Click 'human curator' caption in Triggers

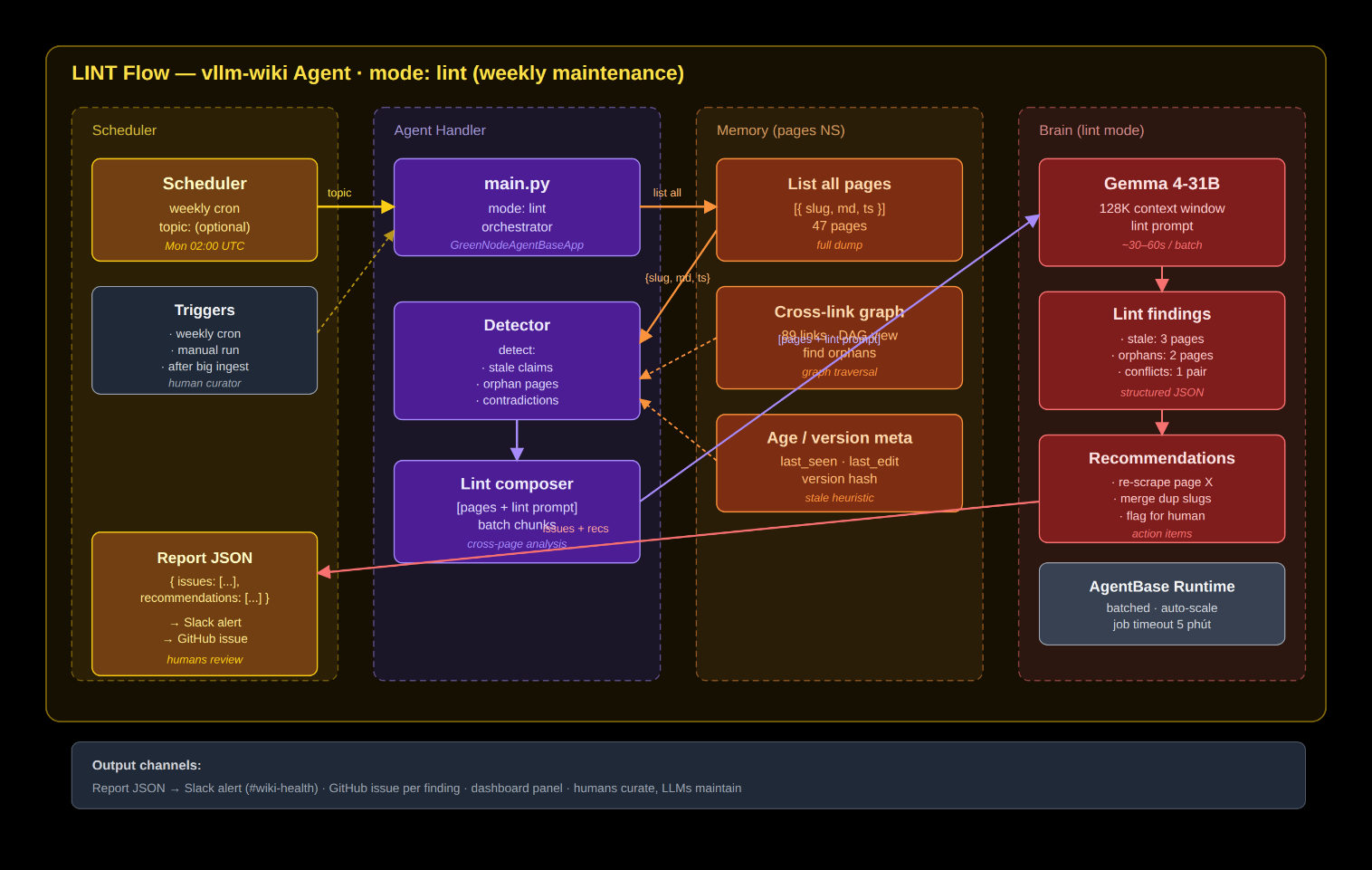(x=205, y=383)
